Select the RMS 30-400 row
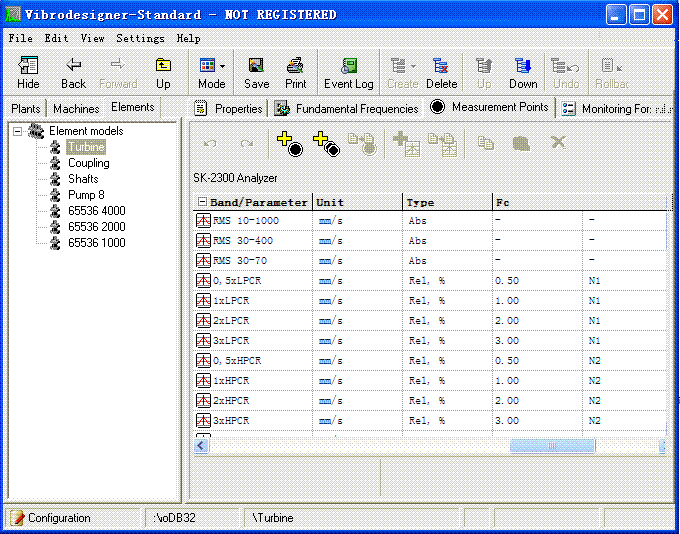 (x=430, y=241)
